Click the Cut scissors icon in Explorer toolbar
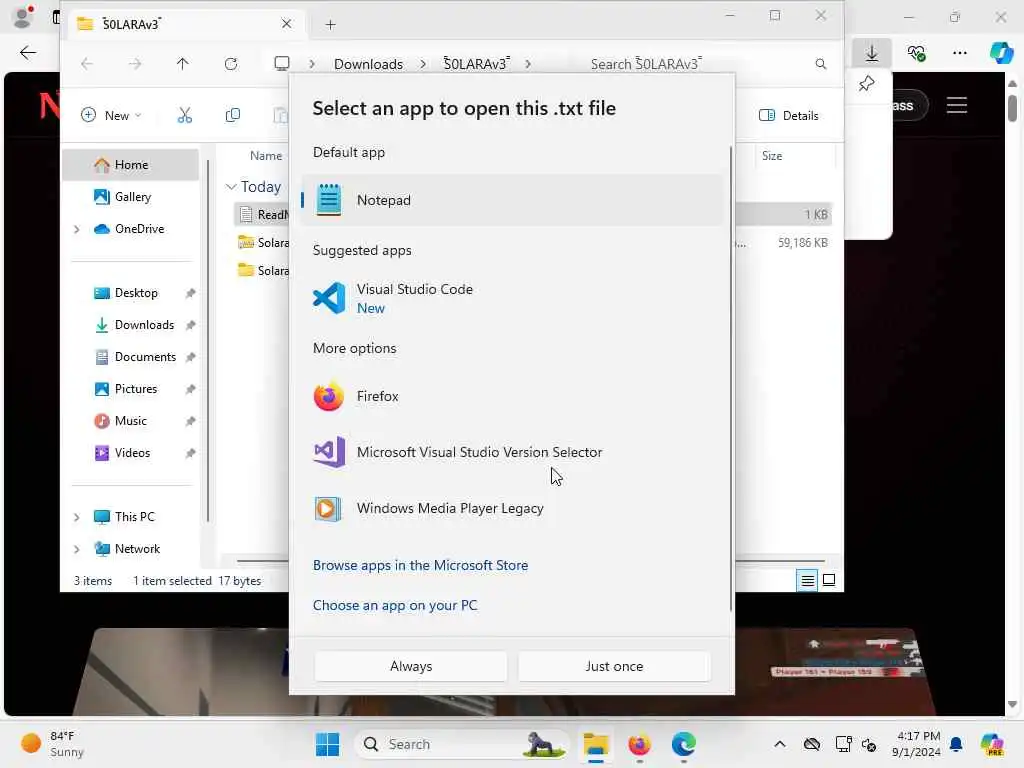Viewport: 1024px width, 768px height. pos(185,116)
